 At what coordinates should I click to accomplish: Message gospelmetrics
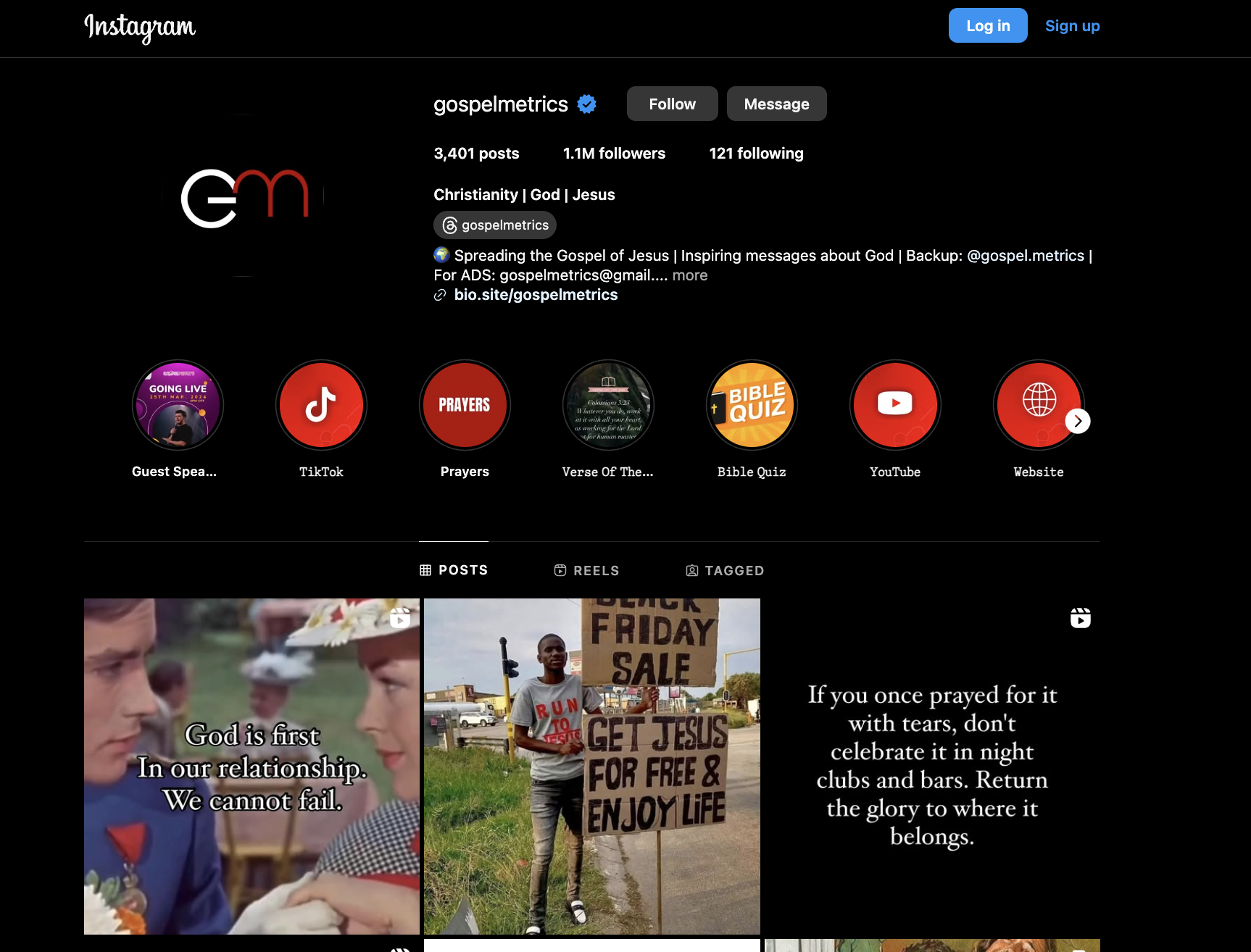coord(777,104)
